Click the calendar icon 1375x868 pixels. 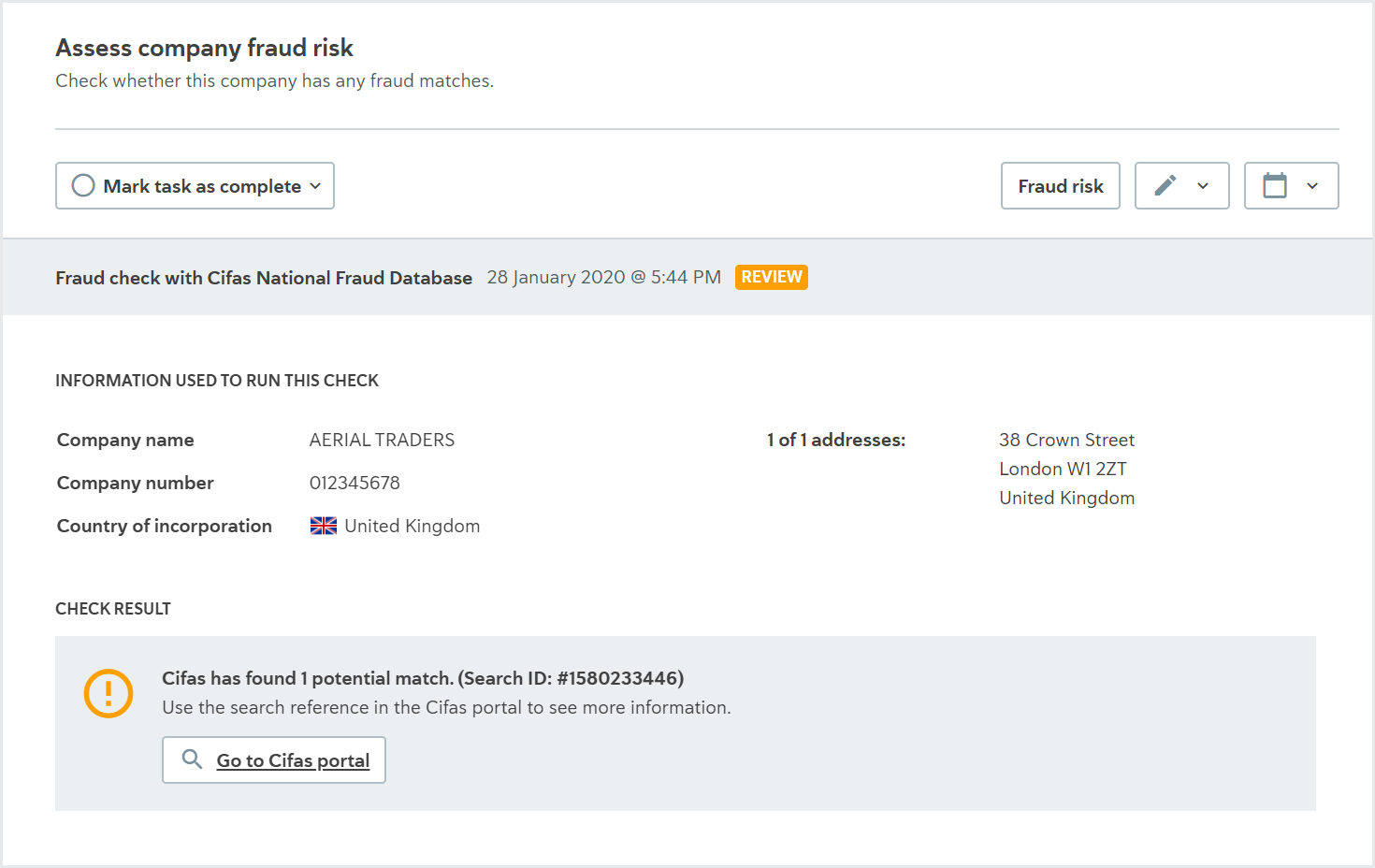coord(1275,185)
